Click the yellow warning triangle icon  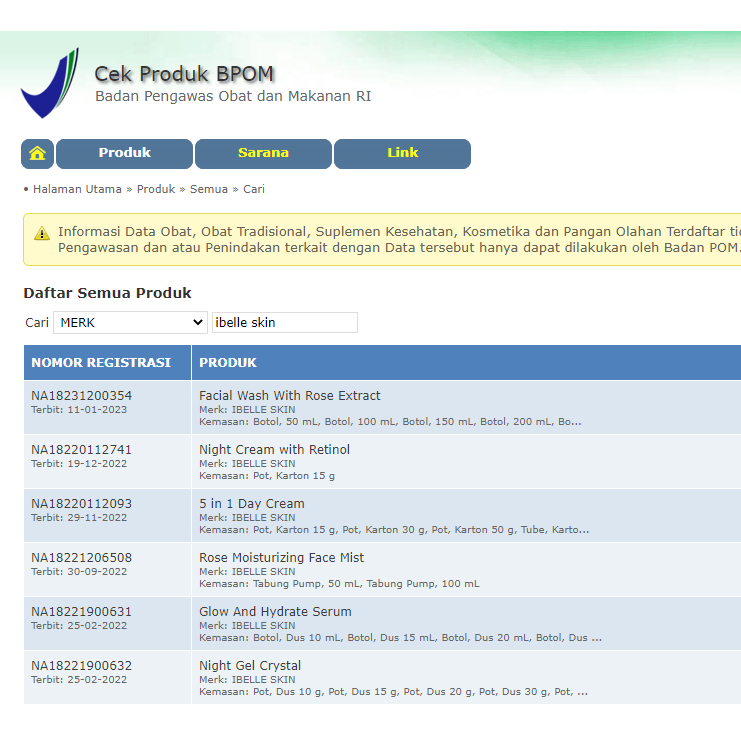42,233
